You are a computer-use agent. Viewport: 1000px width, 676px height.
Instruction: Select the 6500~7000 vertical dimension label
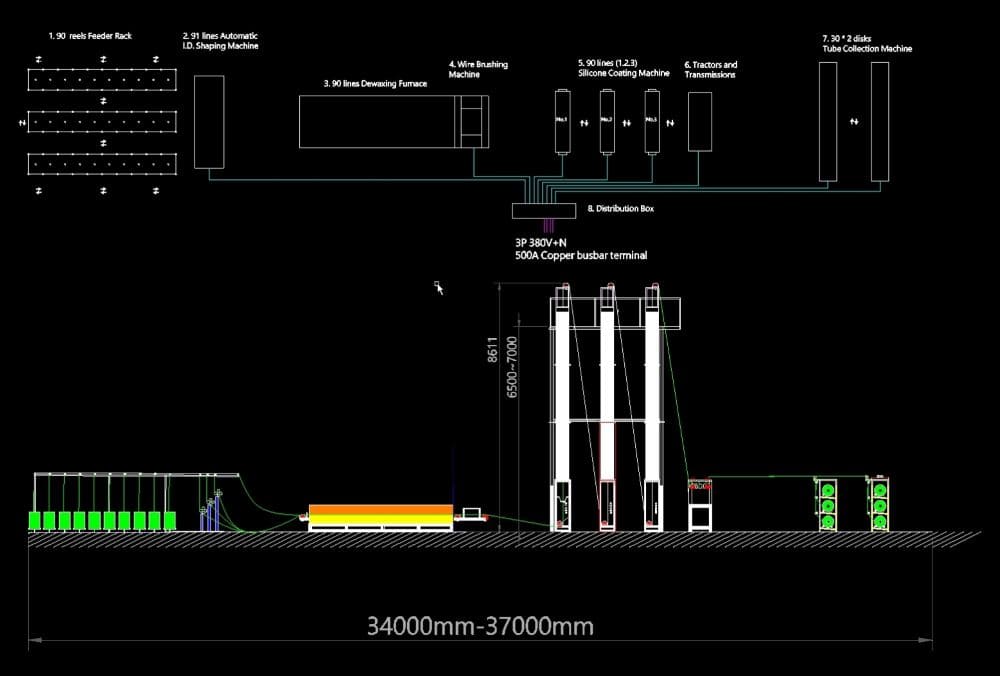513,368
